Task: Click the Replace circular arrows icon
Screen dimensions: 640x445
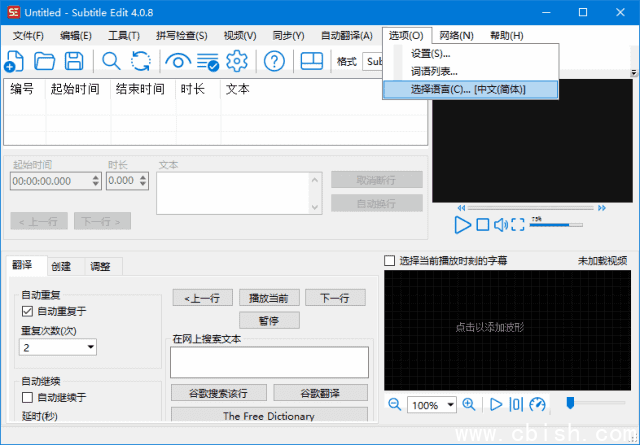Action: click(141, 61)
